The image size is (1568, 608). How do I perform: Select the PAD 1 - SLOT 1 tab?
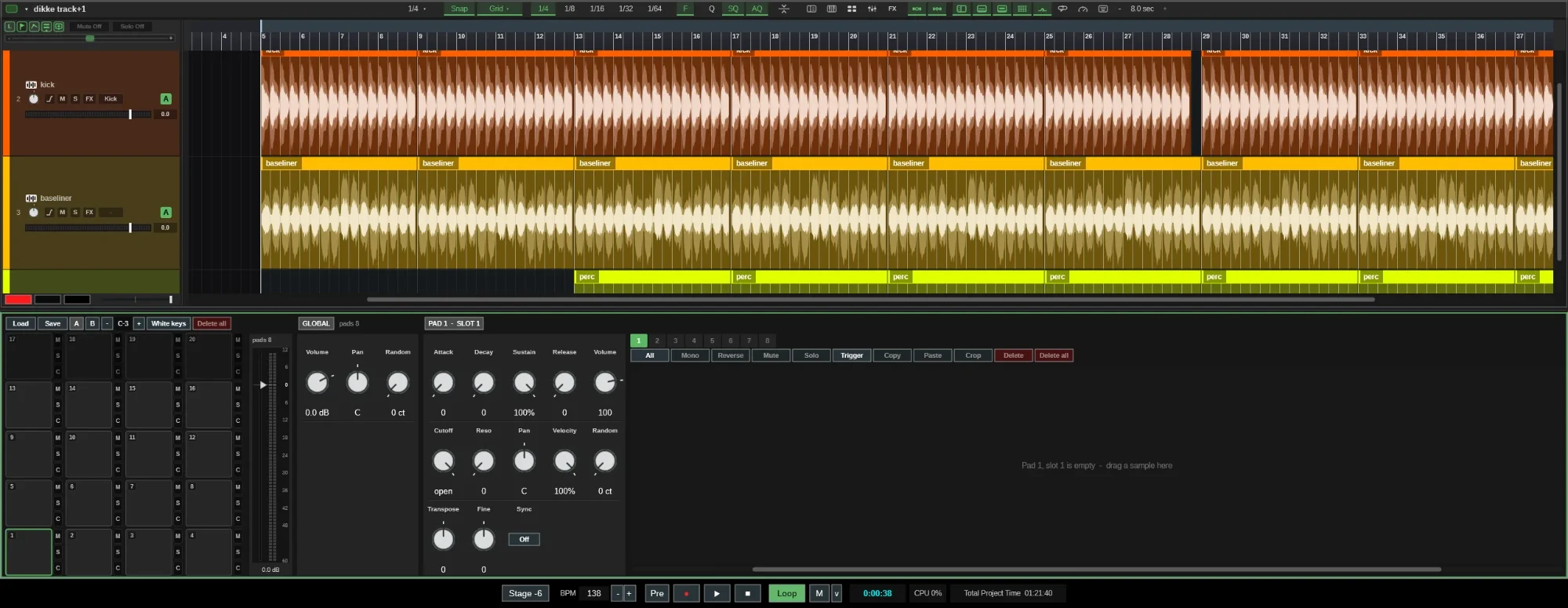[454, 324]
